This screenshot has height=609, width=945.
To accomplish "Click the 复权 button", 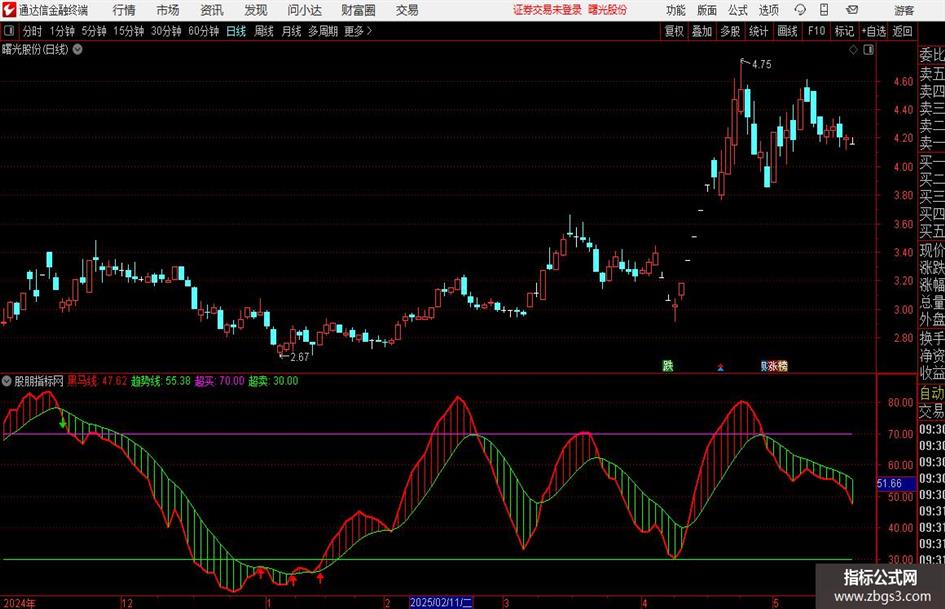I will point(674,31).
